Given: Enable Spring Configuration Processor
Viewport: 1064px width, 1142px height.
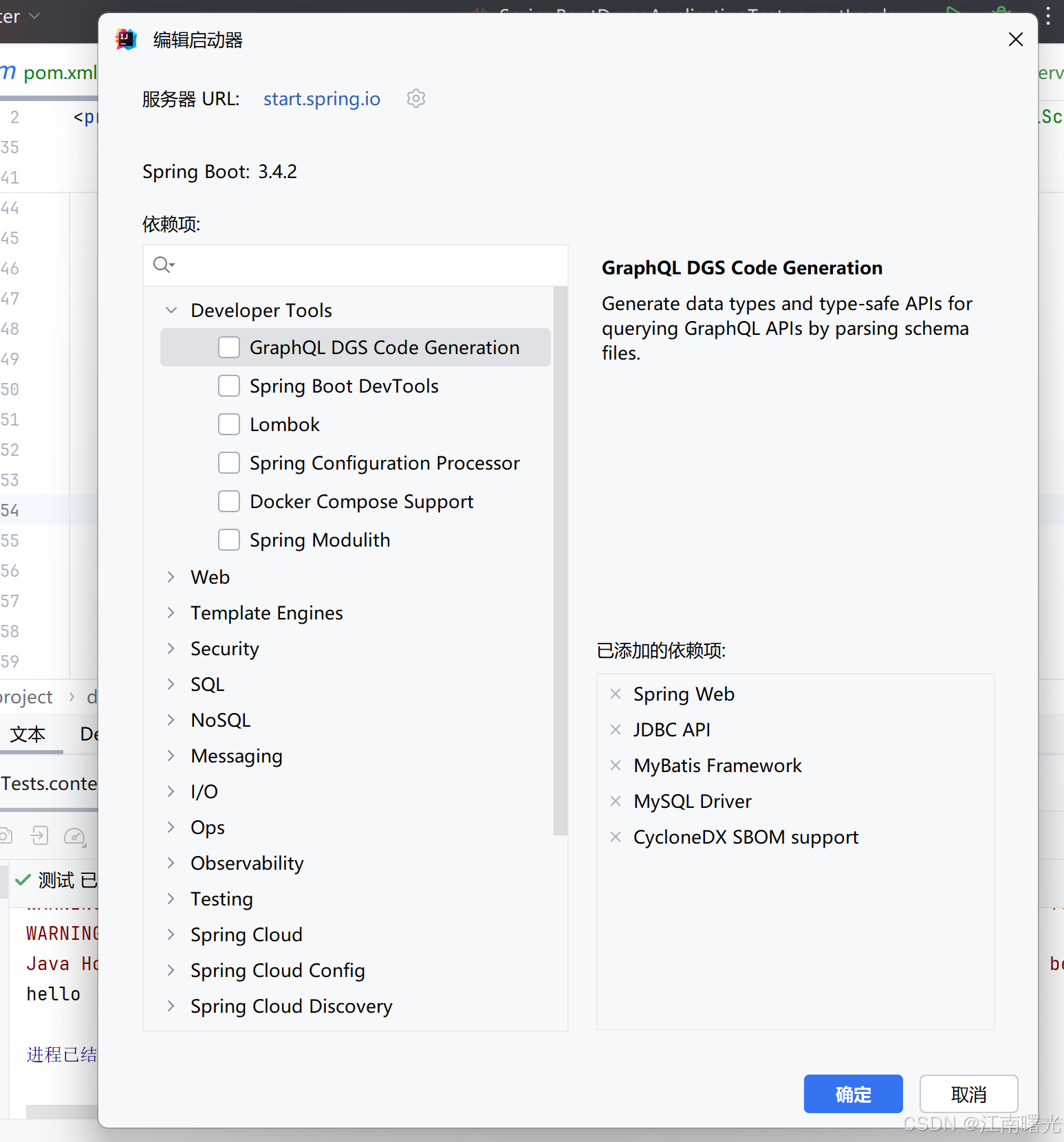Looking at the screenshot, I should point(229,463).
